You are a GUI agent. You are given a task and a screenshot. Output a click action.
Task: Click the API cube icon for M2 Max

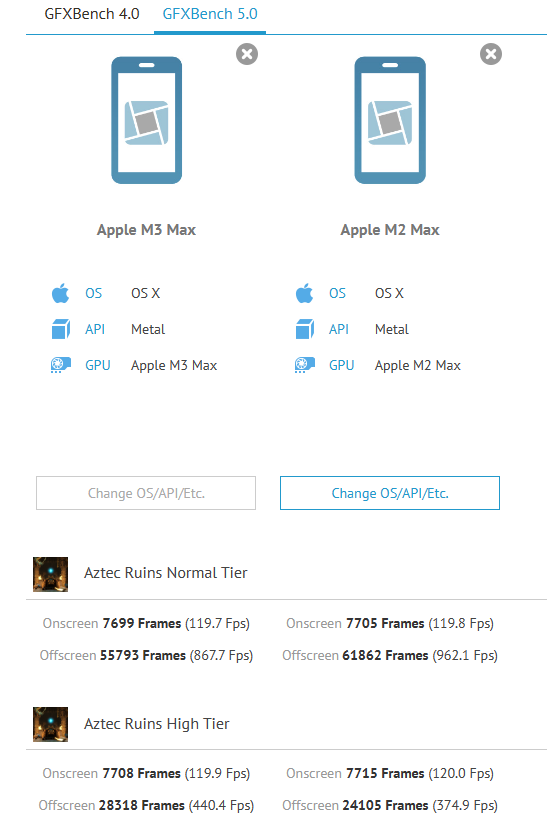[305, 329]
